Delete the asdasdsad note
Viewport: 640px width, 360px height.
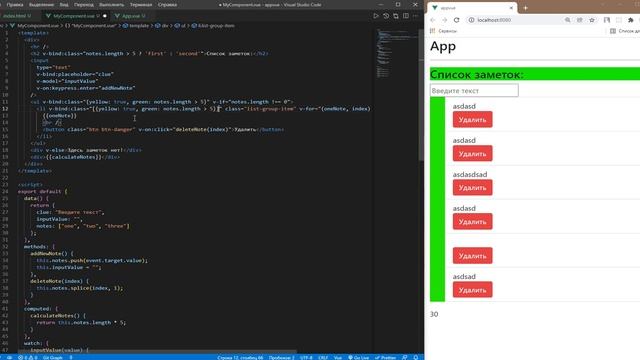coord(472,188)
